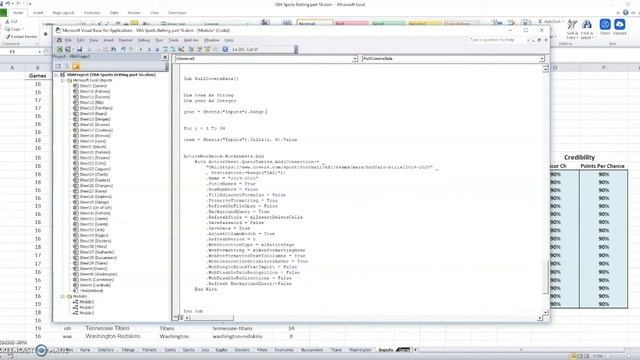
Task: Switch to Excel Page Layout ribbon tab
Action: [63, 13]
